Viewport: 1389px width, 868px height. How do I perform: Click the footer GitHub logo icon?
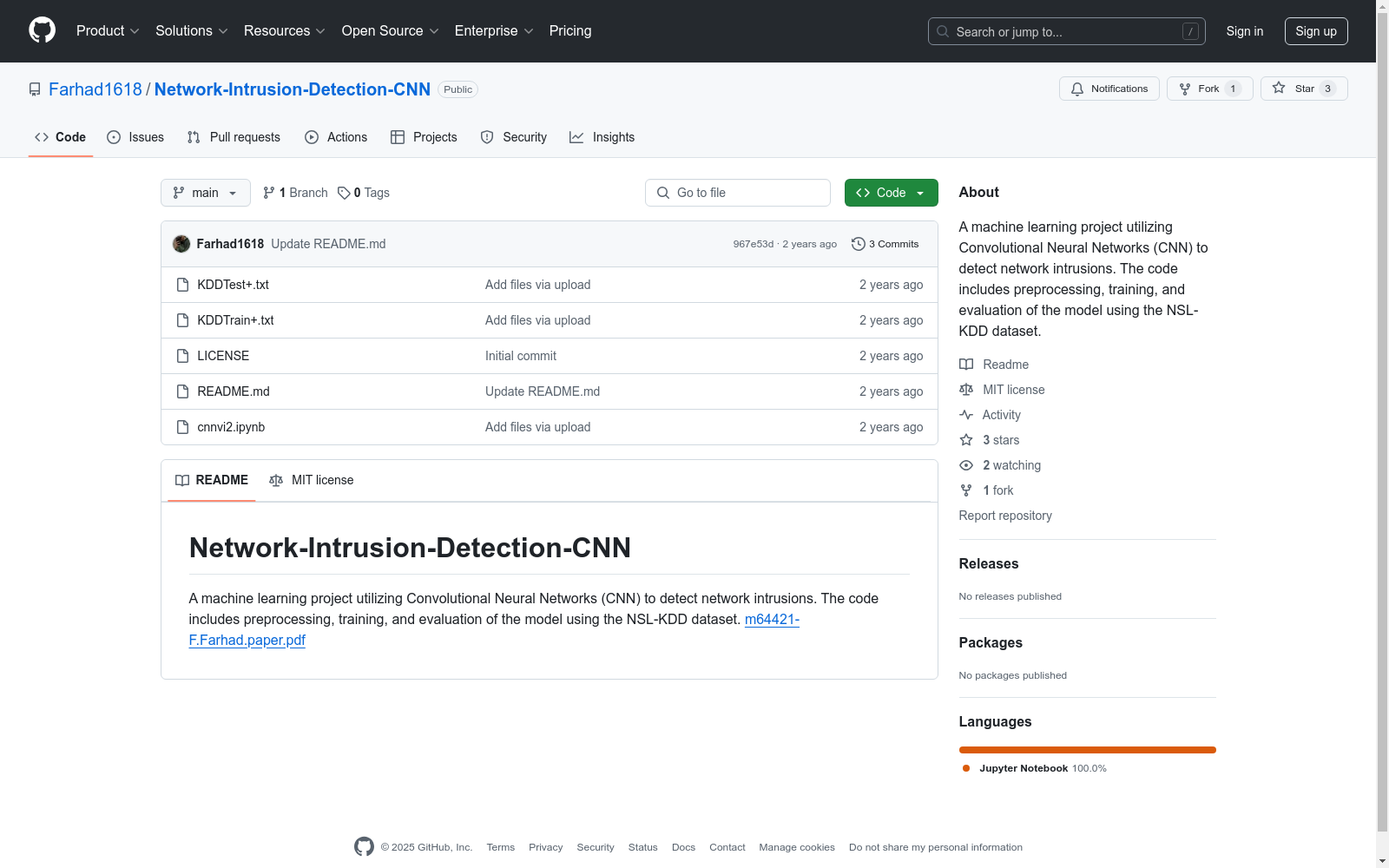pyautogui.click(x=364, y=847)
